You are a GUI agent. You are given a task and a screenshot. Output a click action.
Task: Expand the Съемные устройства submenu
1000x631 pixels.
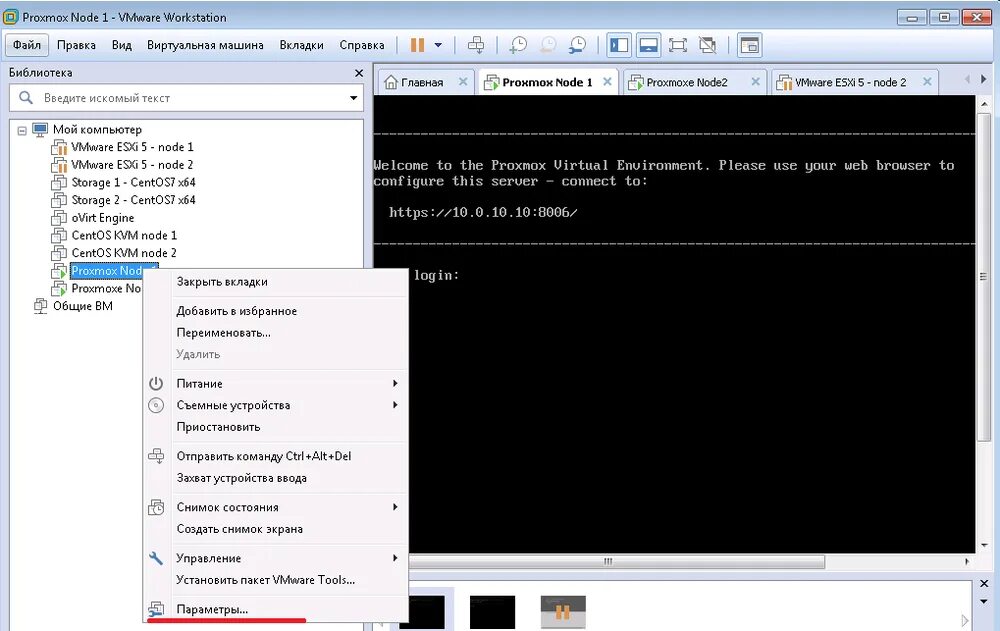coord(276,405)
